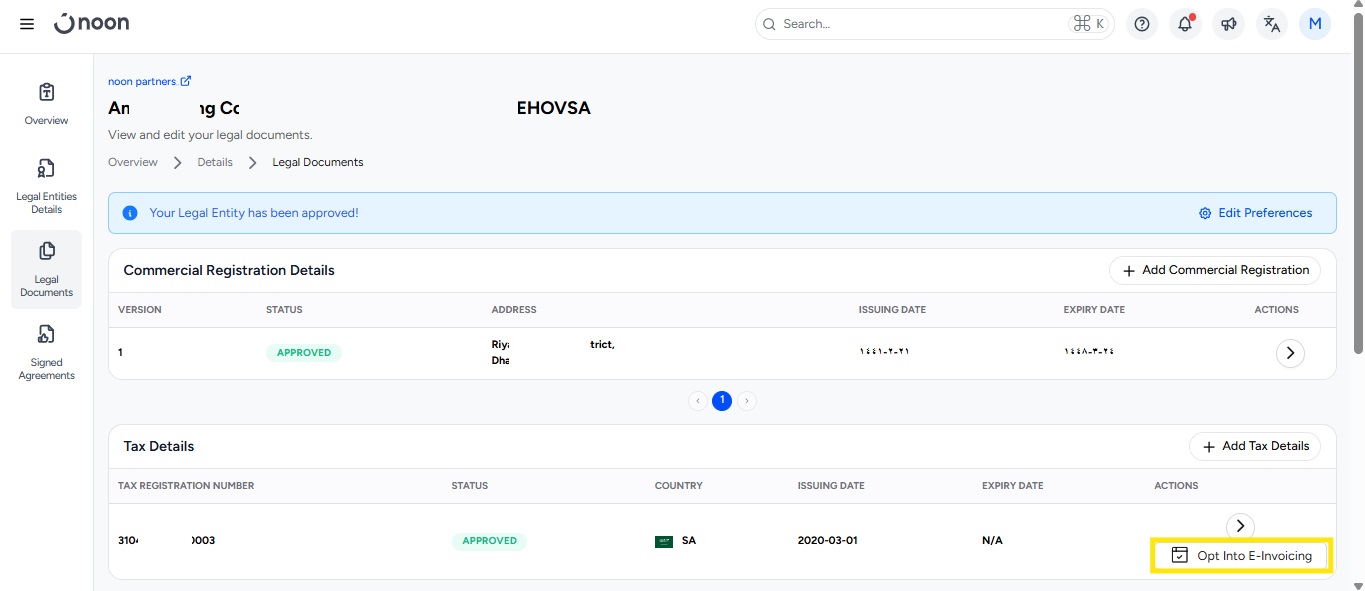Click Add Tax Details button

point(1254,446)
